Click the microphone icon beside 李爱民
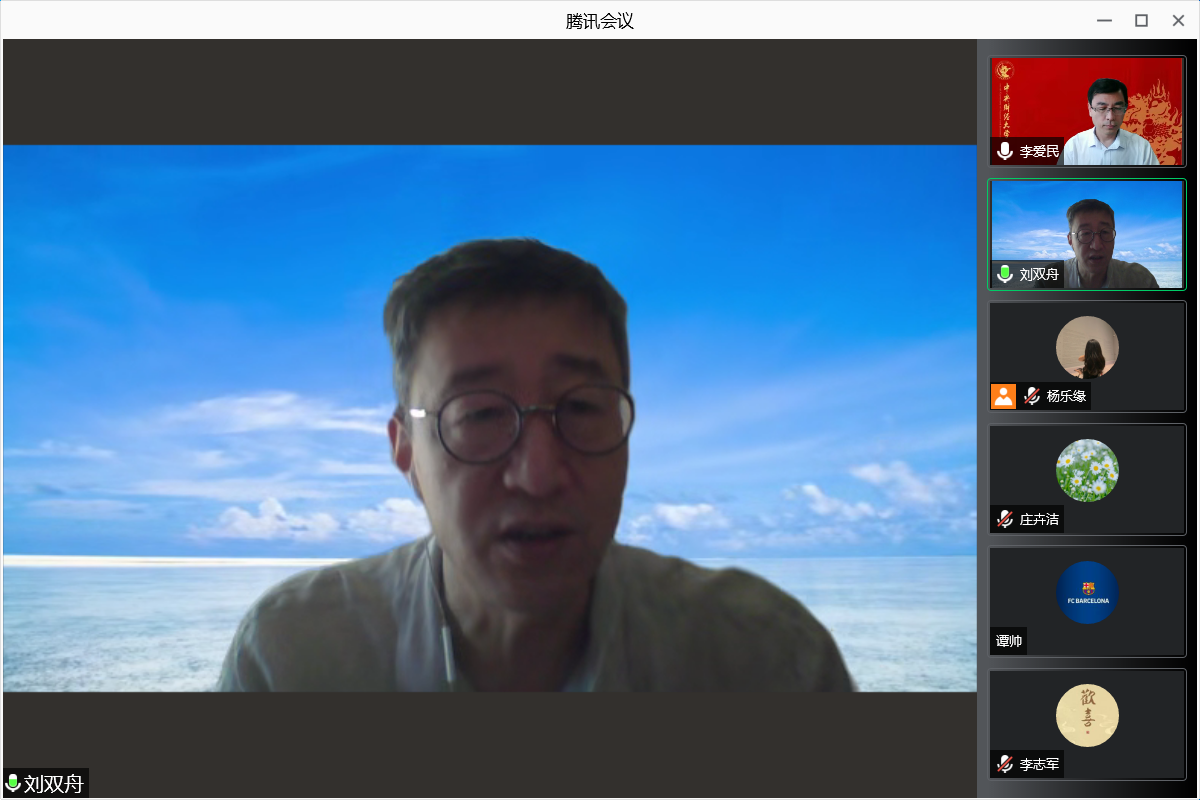 1005,152
